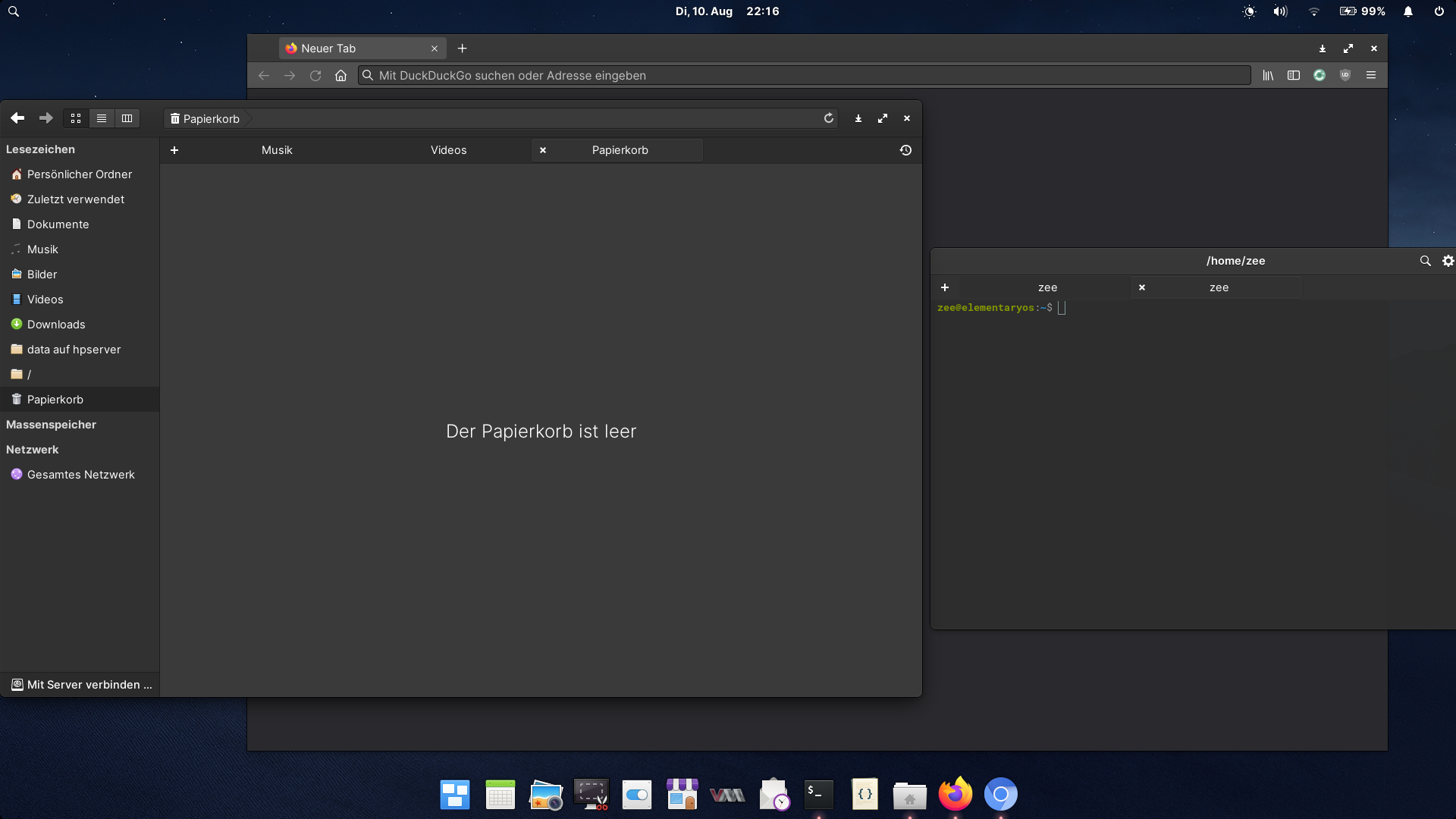
Task: Click Mit Server verbinden
Action: [80, 685]
